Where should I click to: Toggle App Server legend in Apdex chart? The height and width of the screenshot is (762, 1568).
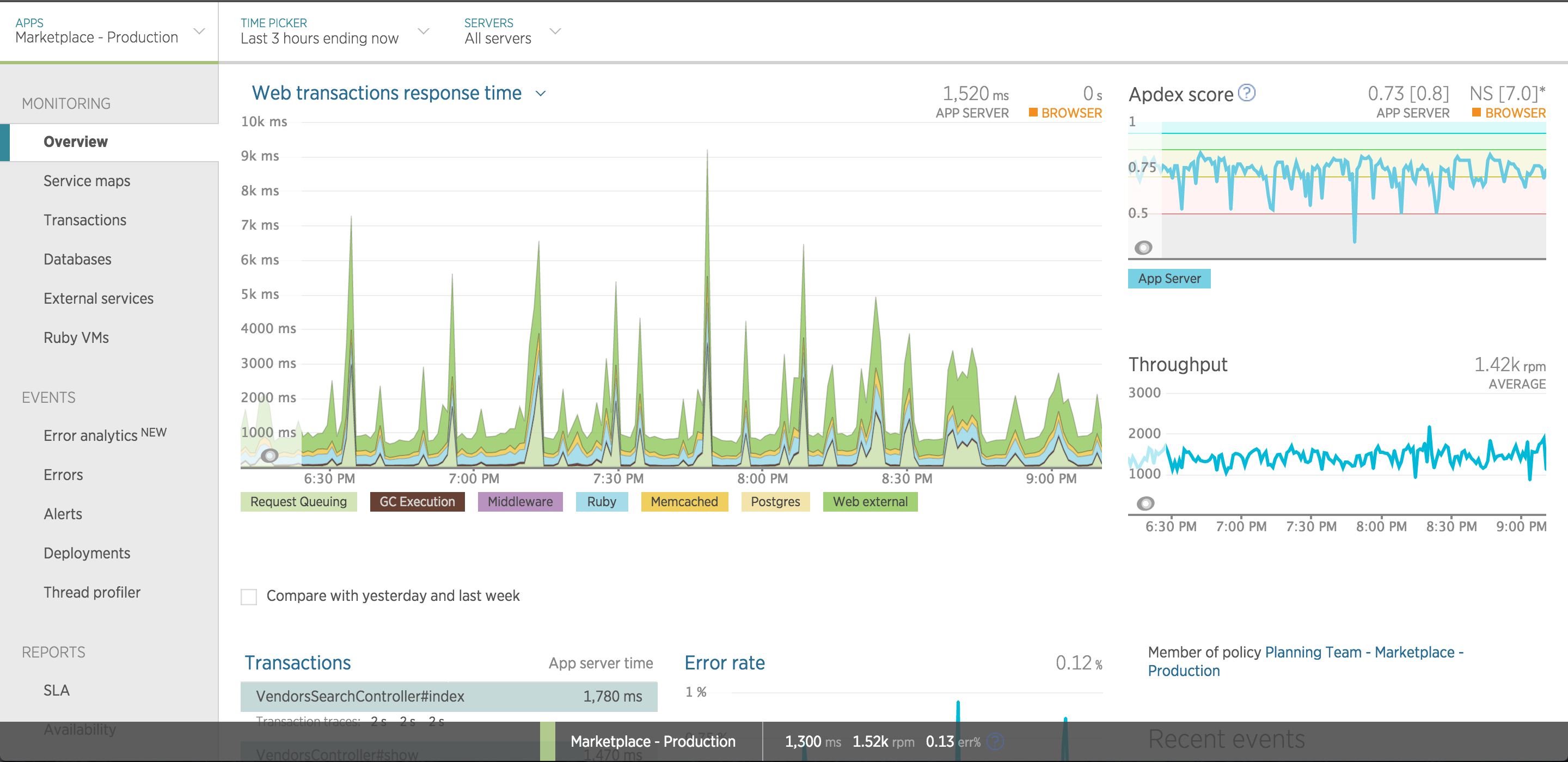[x=1169, y=278]
